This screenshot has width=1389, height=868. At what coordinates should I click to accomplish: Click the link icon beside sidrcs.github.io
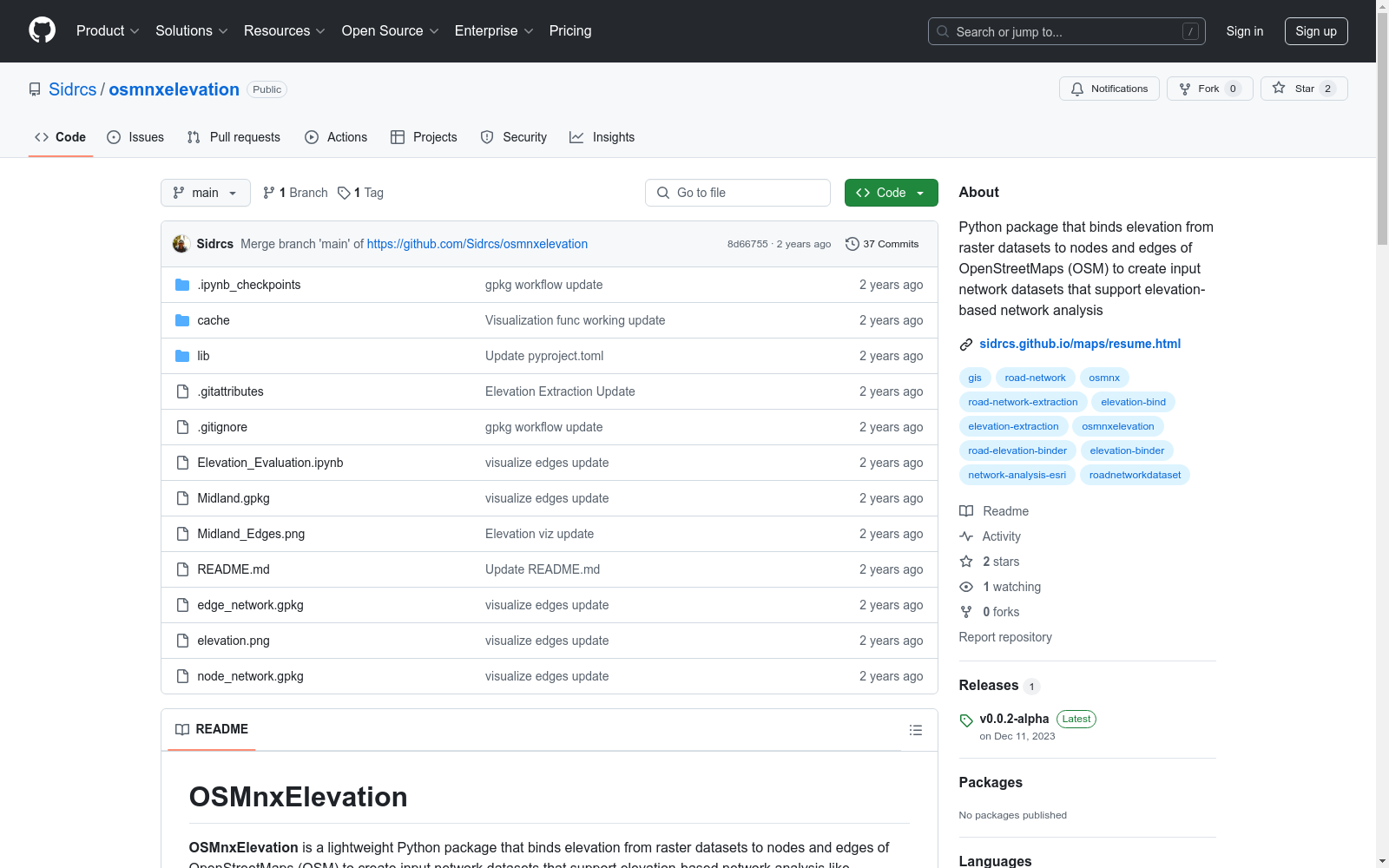click(966, 345)
